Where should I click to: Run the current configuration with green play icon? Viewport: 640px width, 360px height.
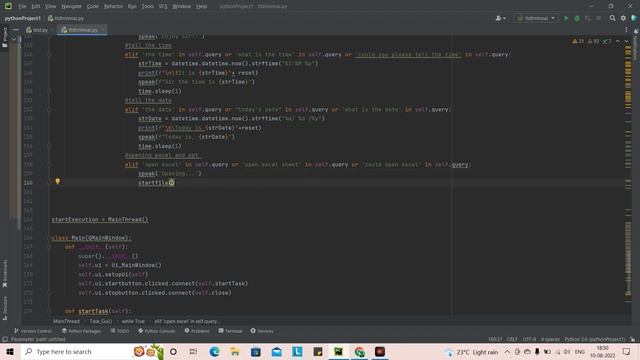pos(566,18)
